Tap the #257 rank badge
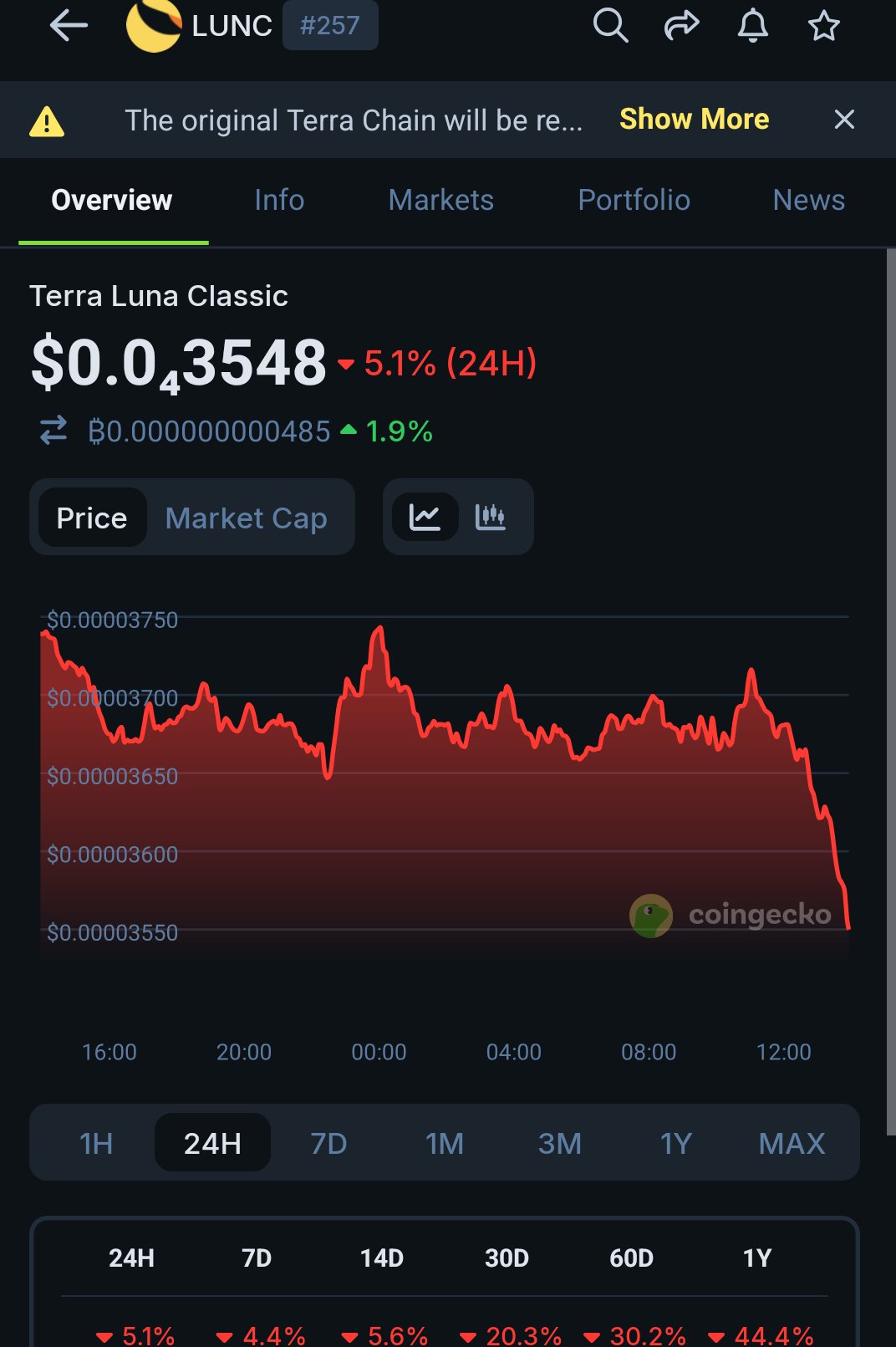896x1347 pixels. 330,26
